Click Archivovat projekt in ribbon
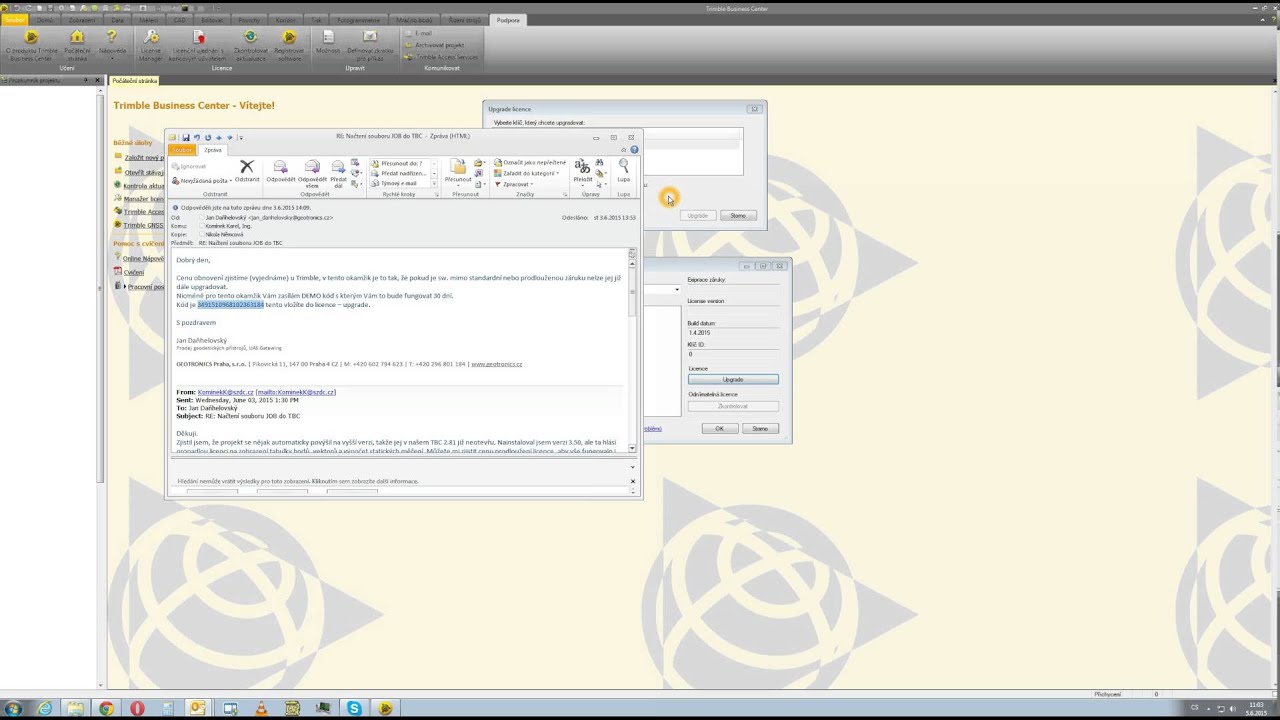The height and width of the screenshot is (720, 1280). [x=435, y=45]
